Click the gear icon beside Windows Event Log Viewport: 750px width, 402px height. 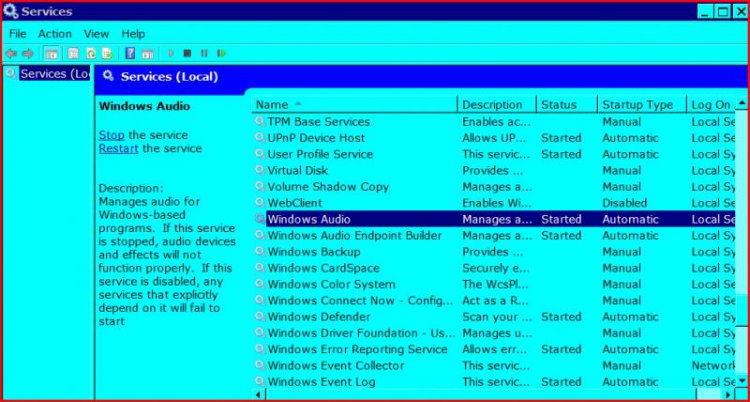(x=260, y=382)
